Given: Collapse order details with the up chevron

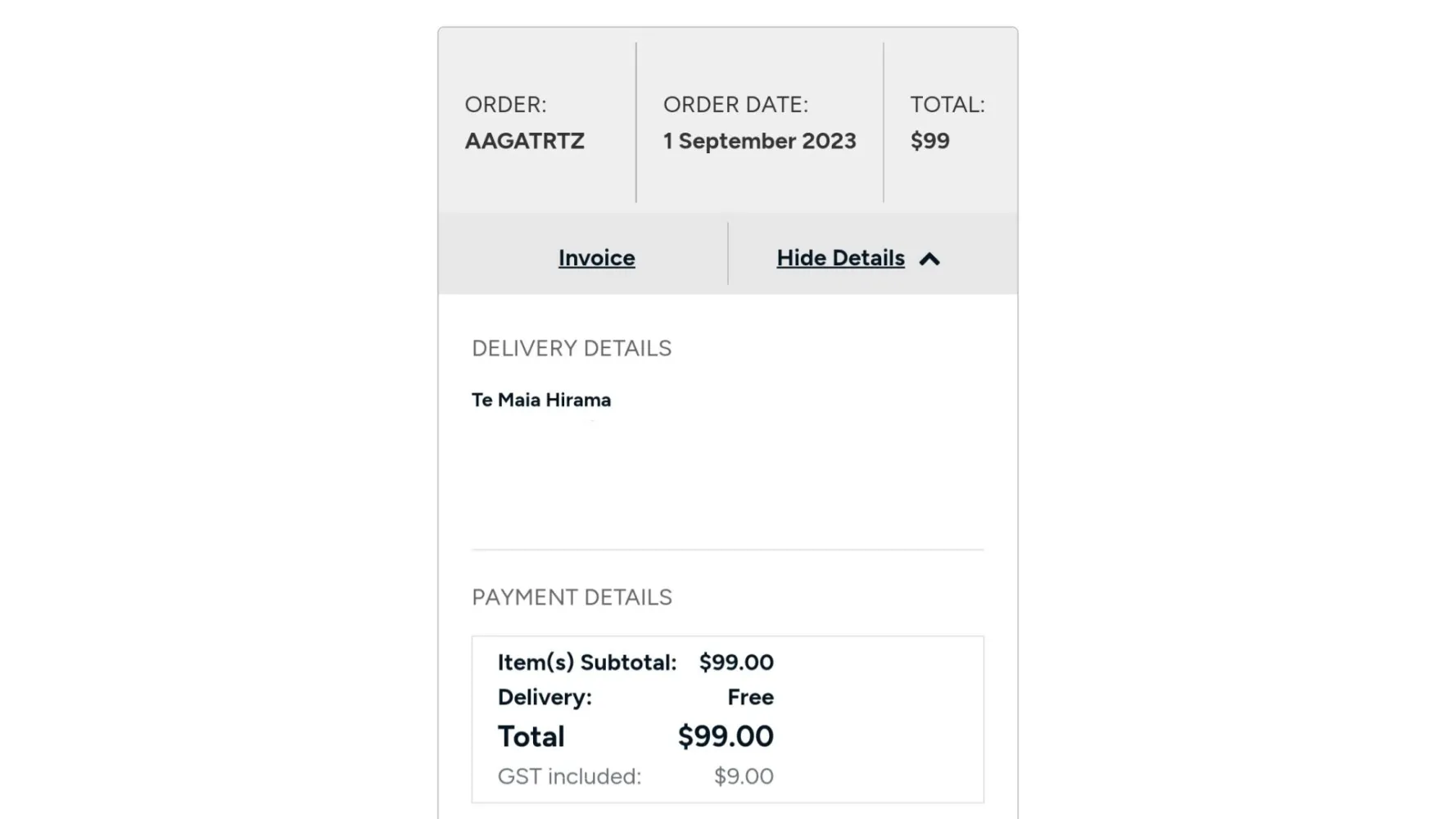Looking at the screenshot, I should coord(929,260).
